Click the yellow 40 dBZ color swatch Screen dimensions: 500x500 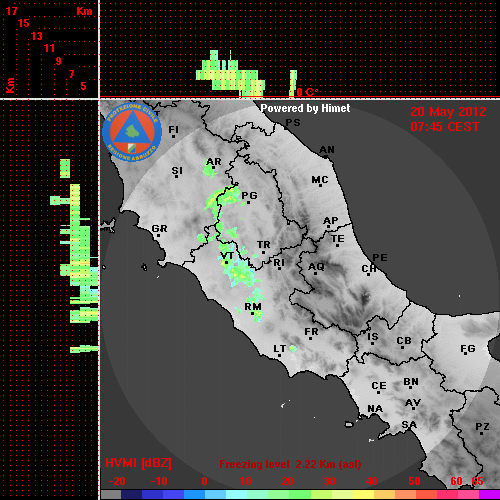(x=364, y=494)
